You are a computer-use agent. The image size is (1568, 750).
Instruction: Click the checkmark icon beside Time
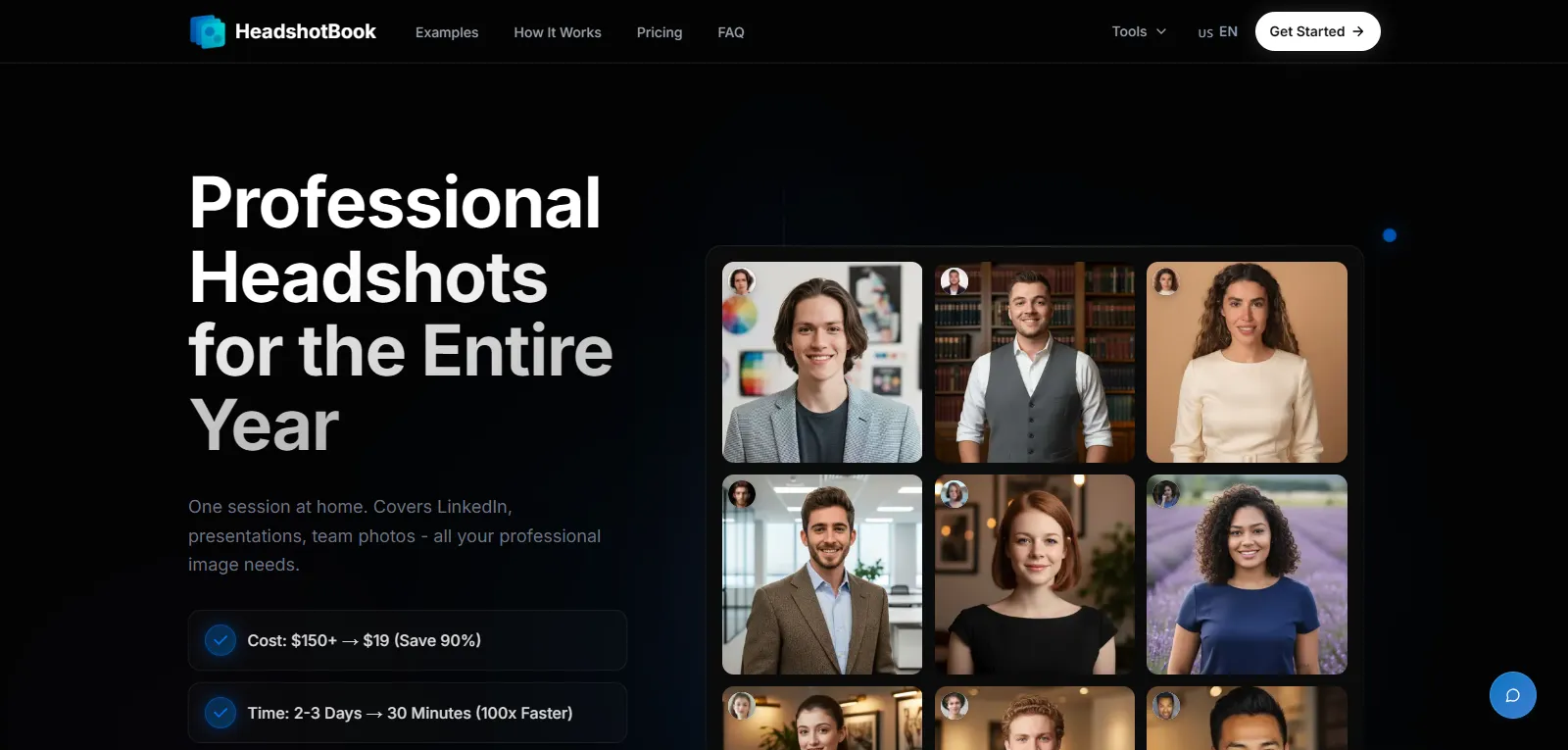(220, 713)
